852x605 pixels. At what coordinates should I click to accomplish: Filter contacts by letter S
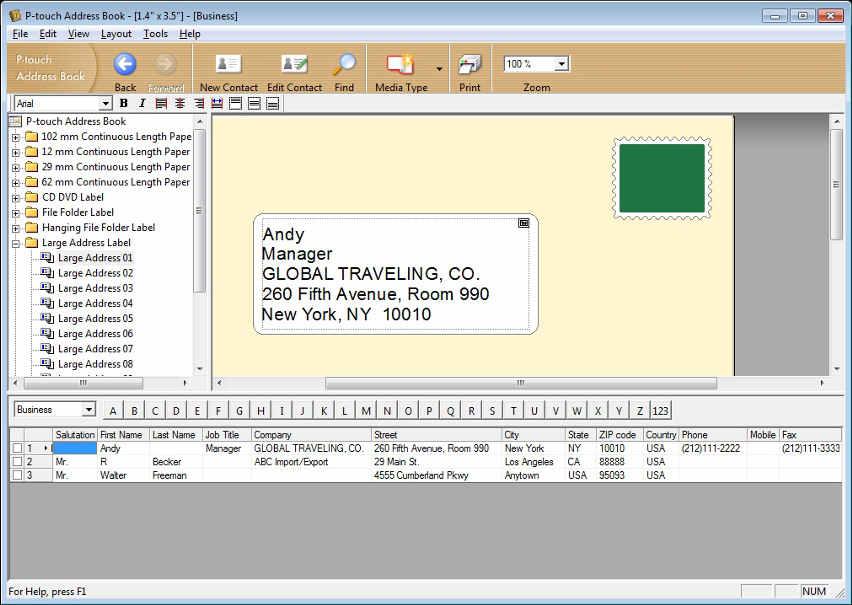(492, 410)
